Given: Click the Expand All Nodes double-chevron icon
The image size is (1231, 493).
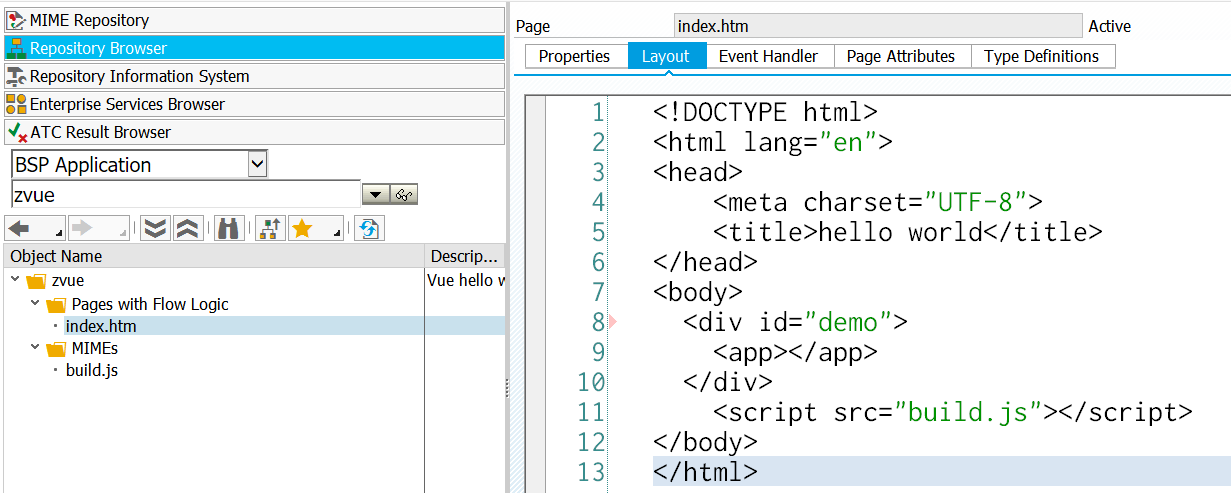Looking at the screenshot, I should click(x=154, y=229).
